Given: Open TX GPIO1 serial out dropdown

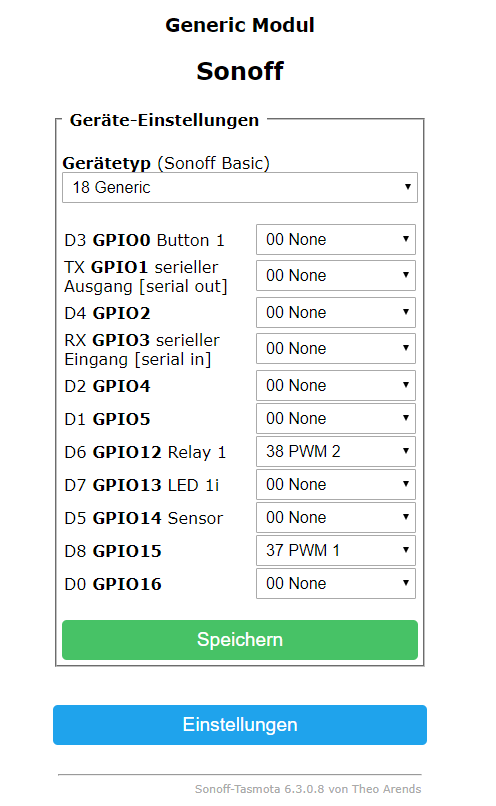Looking at the screenshot, I should click(336, 276).
